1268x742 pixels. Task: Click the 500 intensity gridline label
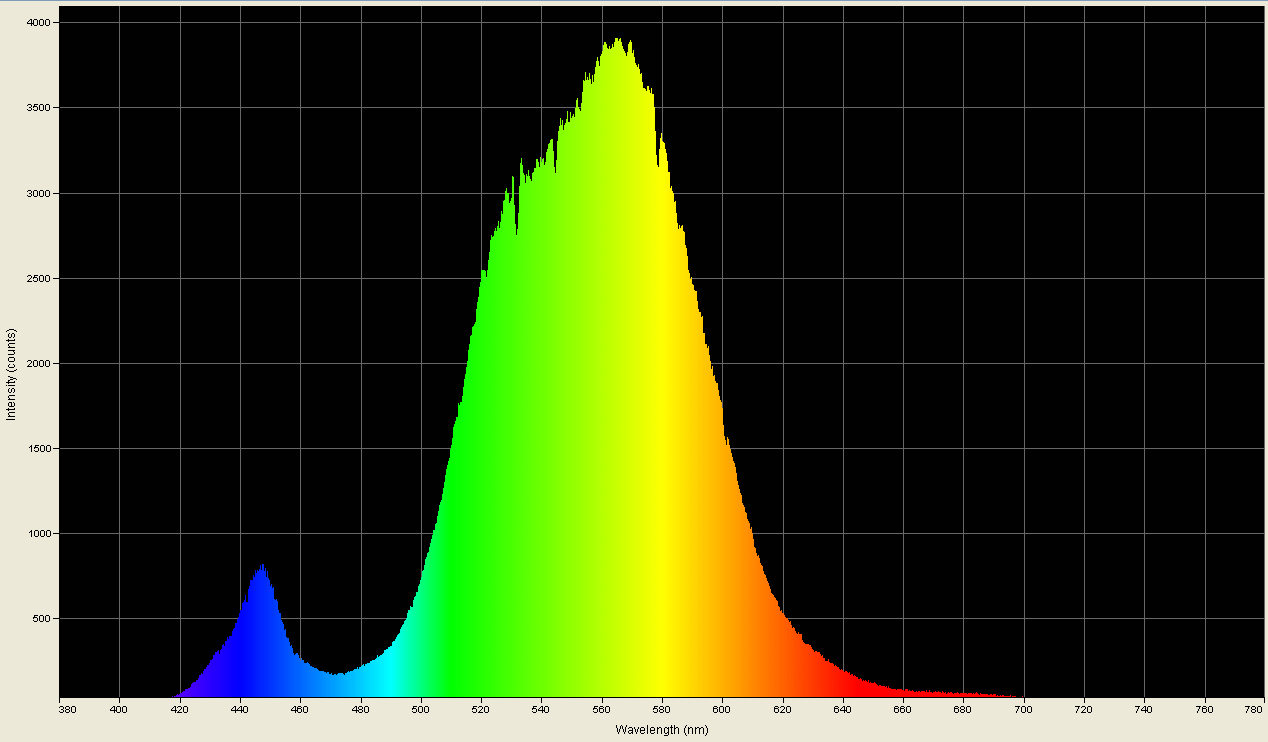click(42, 618)
